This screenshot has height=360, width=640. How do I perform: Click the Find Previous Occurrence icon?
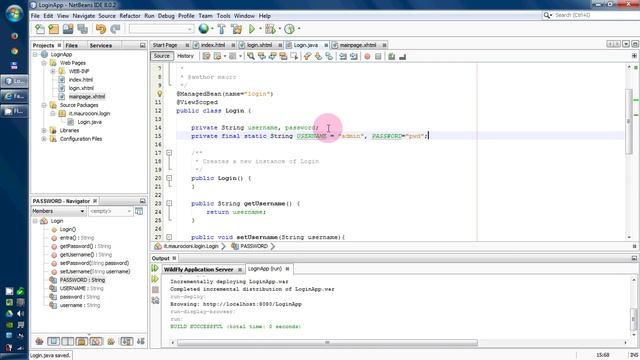[x=262, y=56]
